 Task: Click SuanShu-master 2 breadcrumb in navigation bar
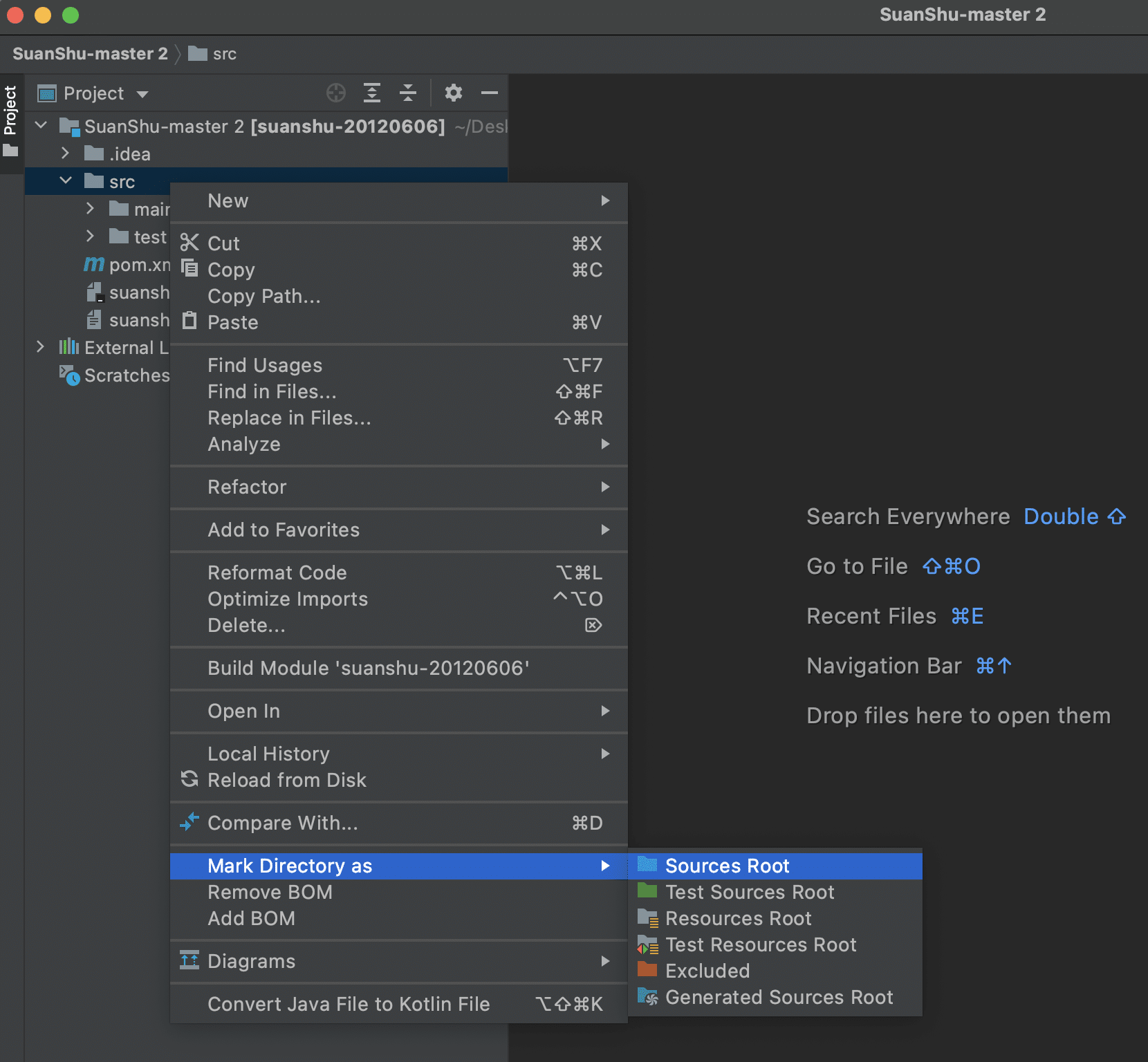pos(90,54)
